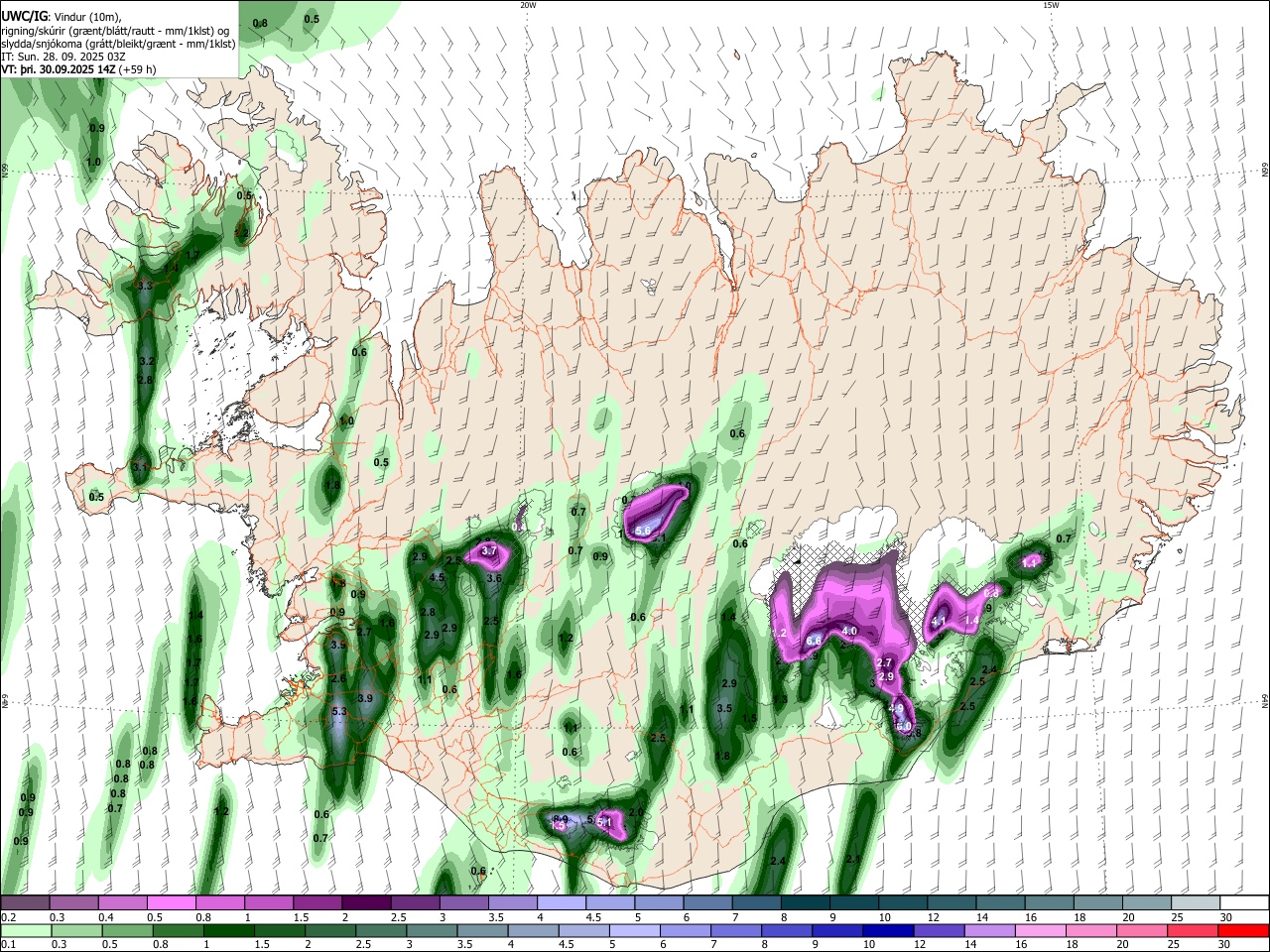This screenshot has height=952, width=1270.
Task: Click the snow legend swatch between 6 and 7
Action: pos(706,903)
